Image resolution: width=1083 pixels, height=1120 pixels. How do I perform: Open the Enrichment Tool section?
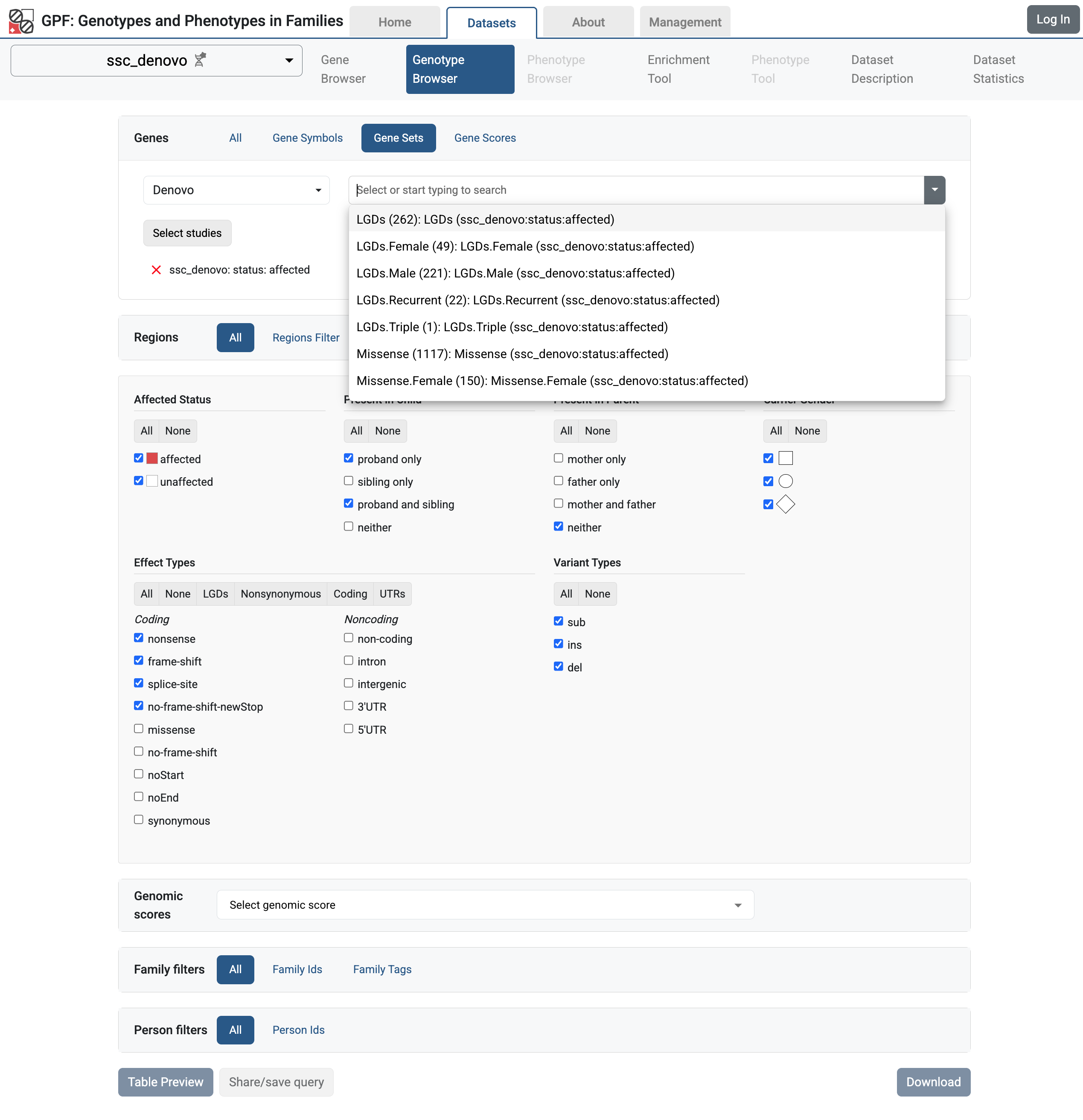click(x=678, y=69)
